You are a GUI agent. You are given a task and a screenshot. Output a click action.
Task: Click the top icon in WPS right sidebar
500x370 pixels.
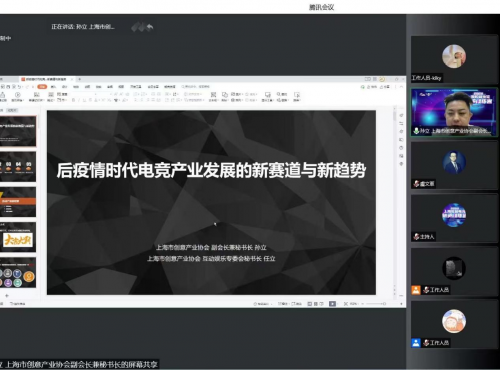click(401, 115)
